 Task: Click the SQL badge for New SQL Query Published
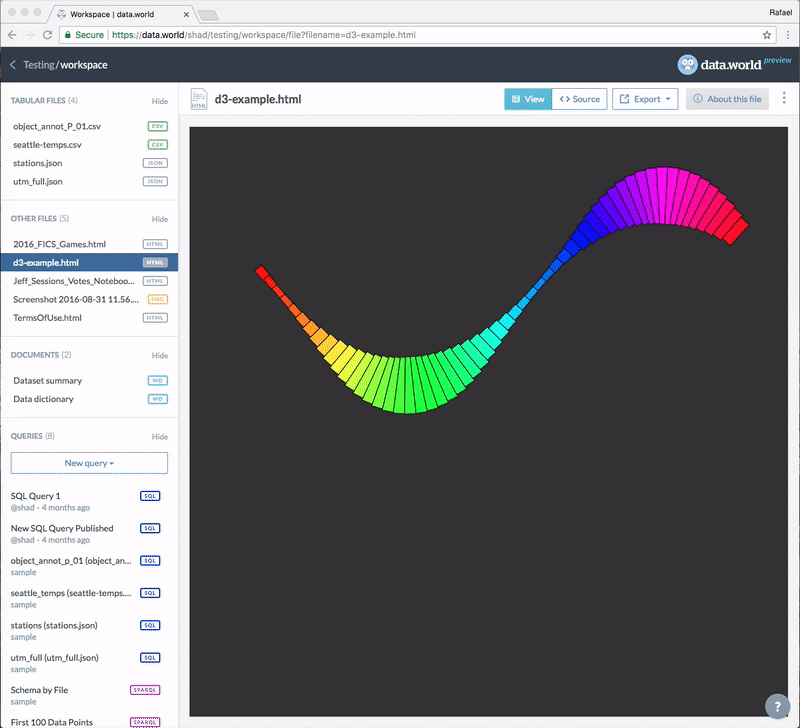click(x=150, y=529)
